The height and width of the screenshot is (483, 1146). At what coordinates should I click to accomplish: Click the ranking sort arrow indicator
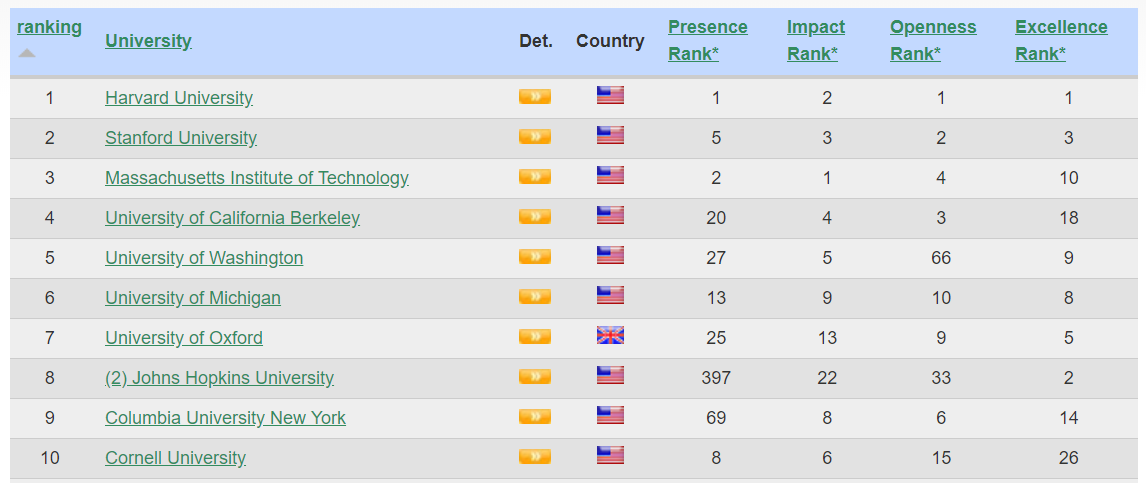[x=27, y=53]
